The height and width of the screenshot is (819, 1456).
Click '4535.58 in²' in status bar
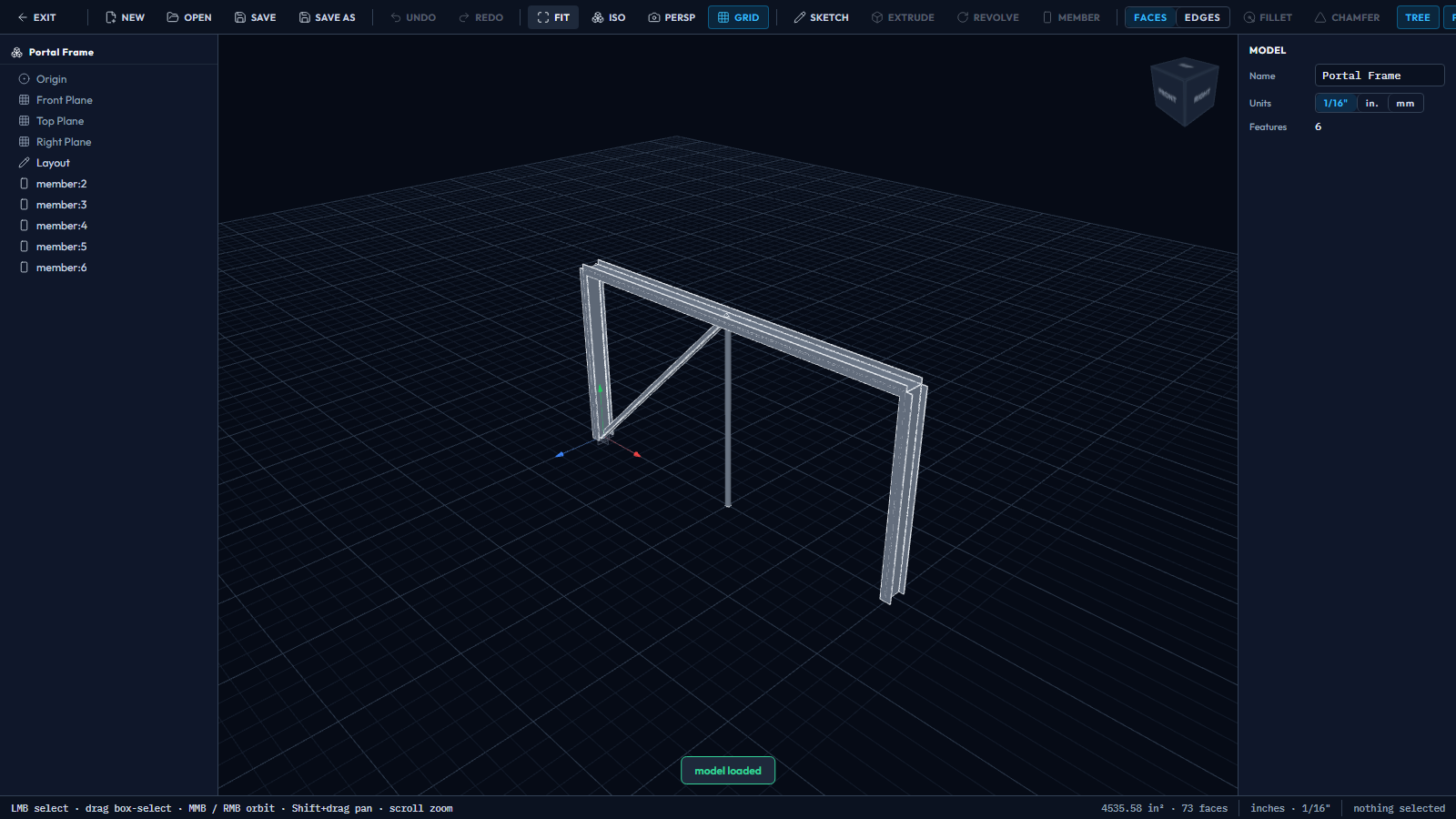click(x=1132, y=808)
